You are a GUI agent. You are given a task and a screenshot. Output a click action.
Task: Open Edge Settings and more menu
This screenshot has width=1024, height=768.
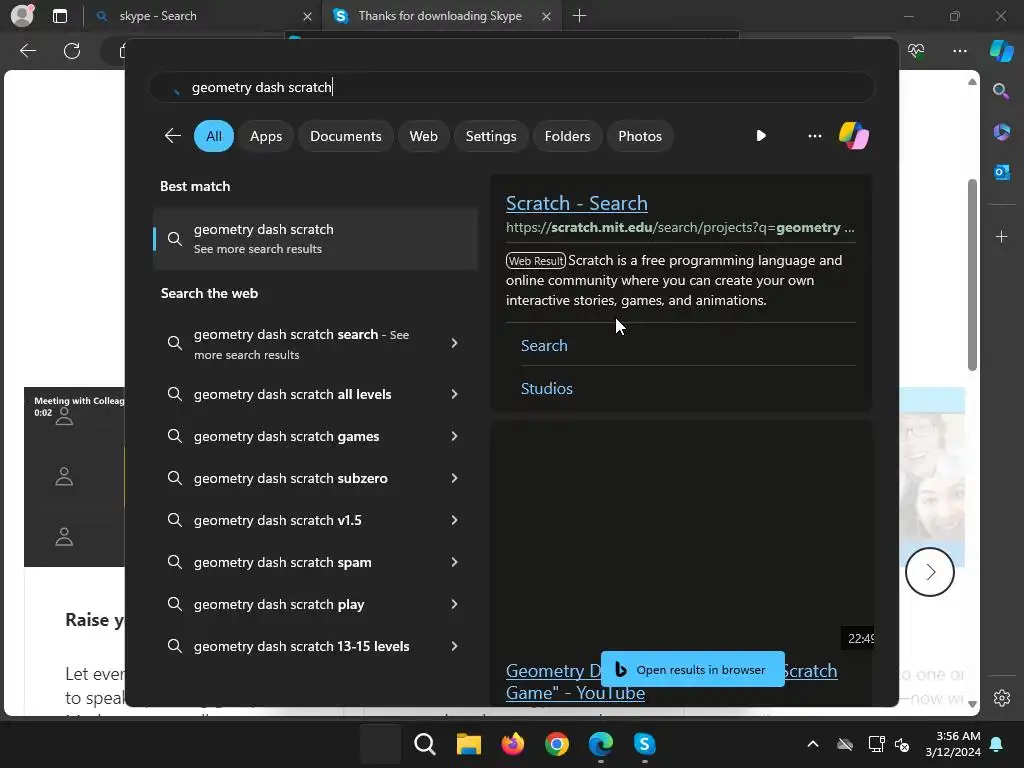(x=959, y=51)
